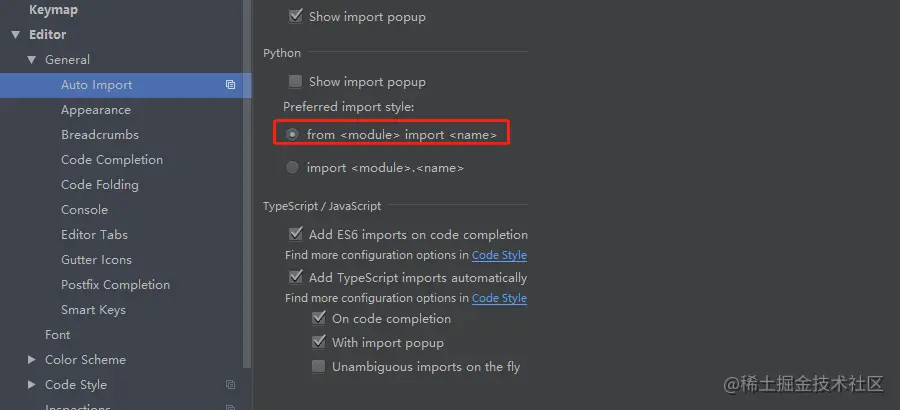The image size is (900, 410).
Task: Enable Unambiguous imports on the fly
Action: pyautogui.click(x=319, y=367)
